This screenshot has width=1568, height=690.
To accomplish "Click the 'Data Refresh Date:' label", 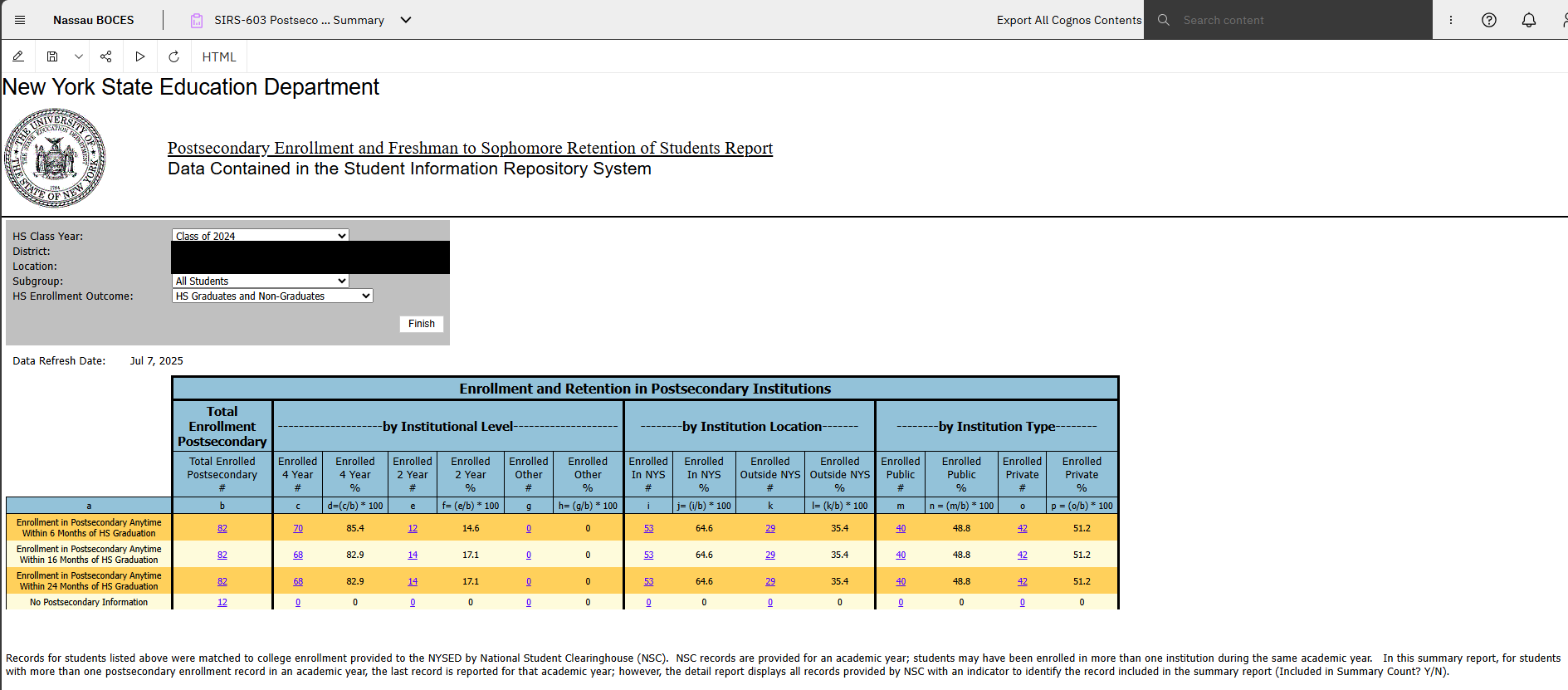I will pyautogui.click(x=59, y=361).
